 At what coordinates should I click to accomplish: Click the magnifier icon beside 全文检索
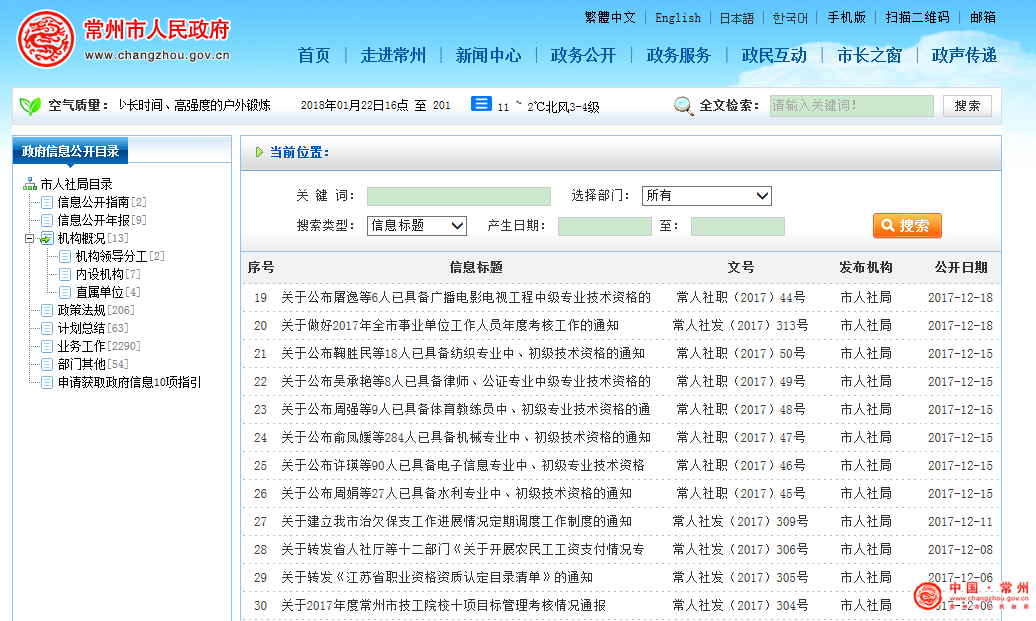pyautogui.click(x=684, y=106)
